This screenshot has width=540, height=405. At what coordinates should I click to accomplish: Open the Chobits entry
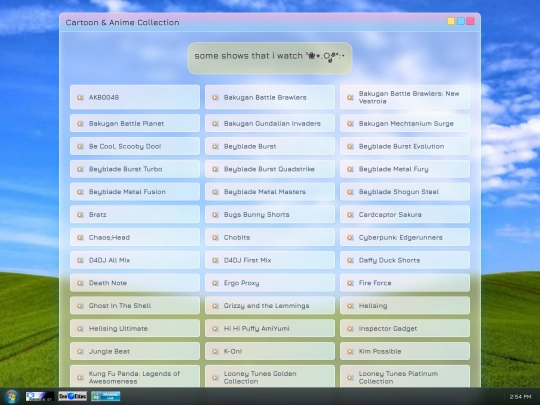pyautogui.click(x=270, y=237)
